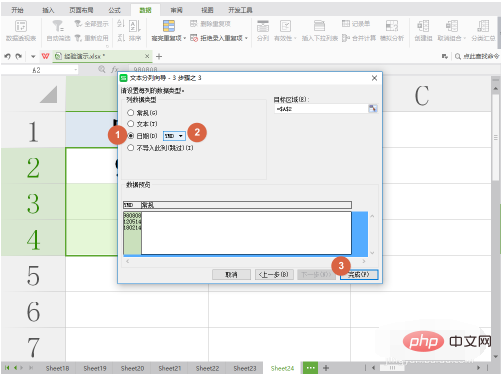Click the zoom magnifier beside fx
The height and width of the screenshot is (374, 502).
[102, 69]
